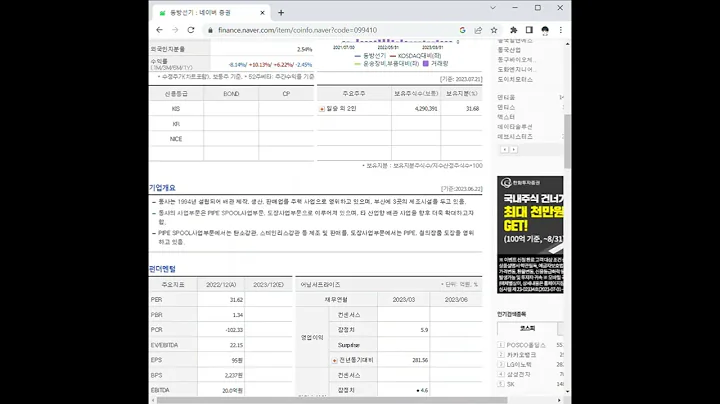
Task: Open the Chrome extensions puzzle icon
Action: tap(513, 30)
